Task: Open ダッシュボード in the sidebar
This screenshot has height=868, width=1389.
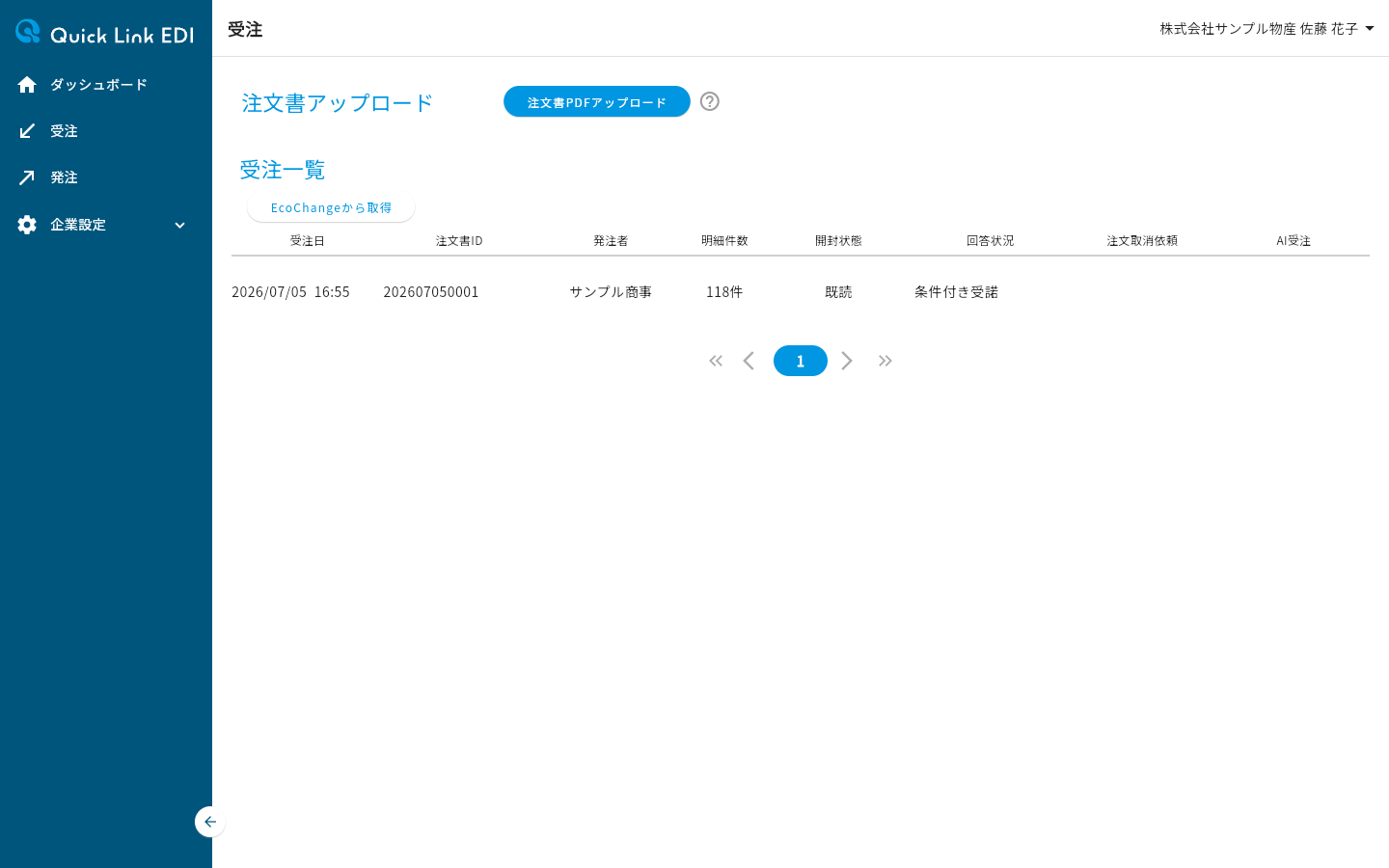Action: pos(98,85)
